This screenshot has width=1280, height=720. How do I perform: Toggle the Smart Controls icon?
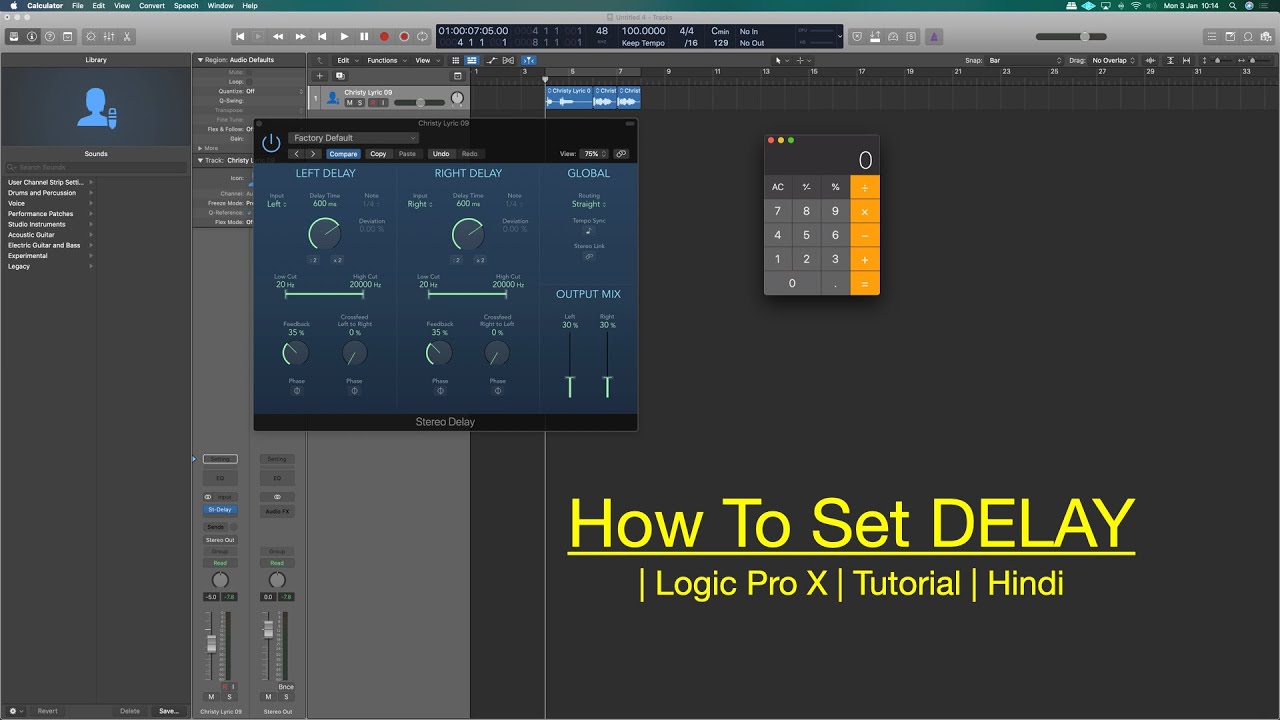(x=91, y=36)
